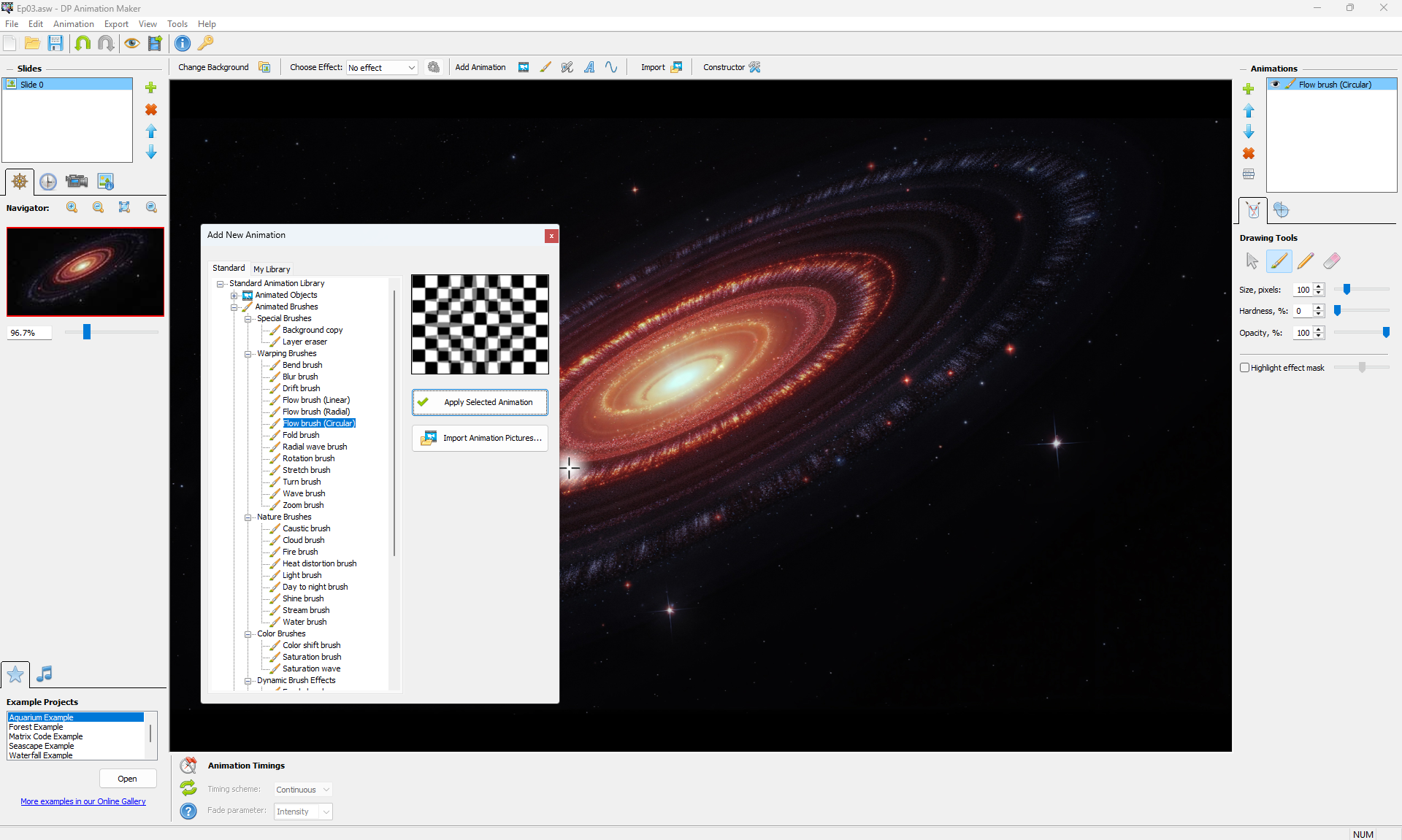Open the music tab icon

pyautogui.click(x=45, y=674)
